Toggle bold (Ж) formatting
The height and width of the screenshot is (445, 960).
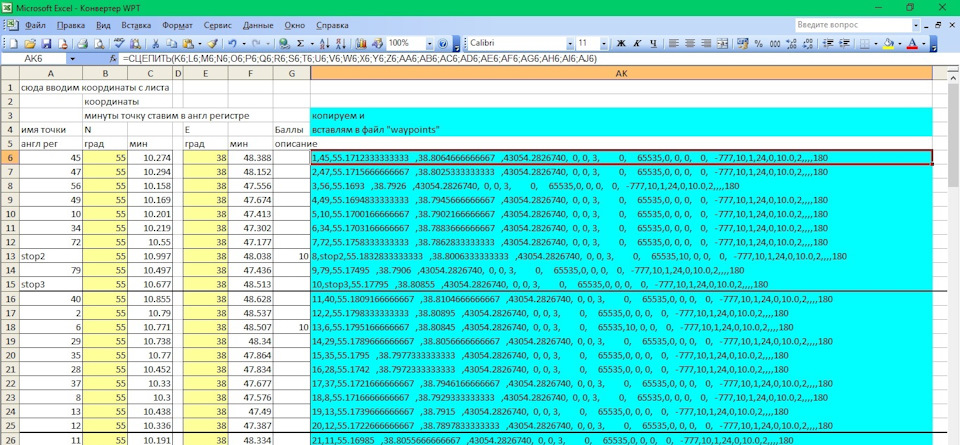pos(621,44)
